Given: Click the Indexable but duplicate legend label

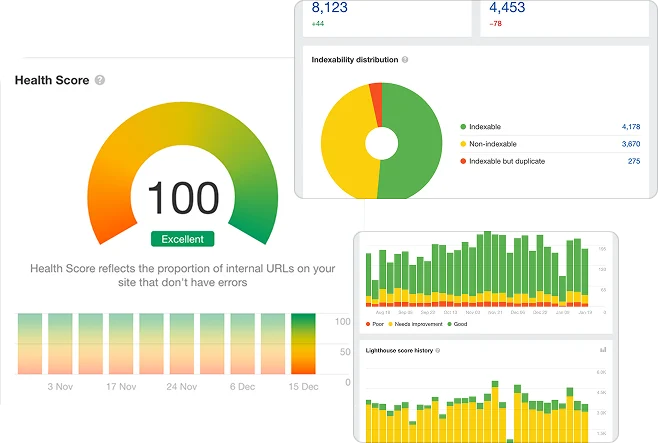Looking at the screenshot, I should pos(507,161).
